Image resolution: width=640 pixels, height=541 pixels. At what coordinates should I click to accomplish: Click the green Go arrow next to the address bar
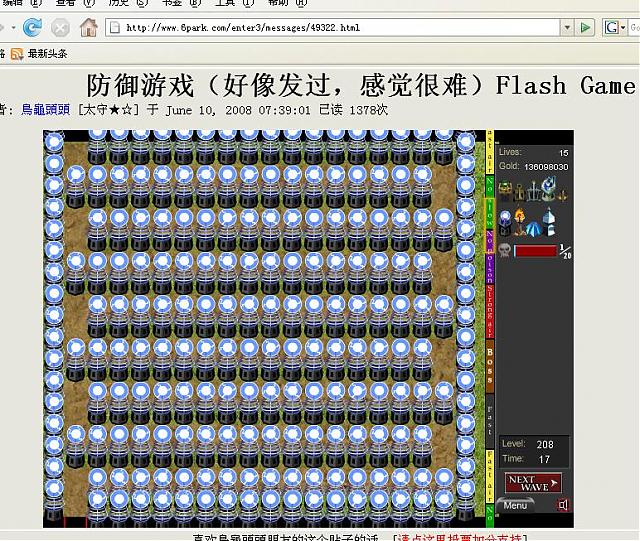[587, 28]
